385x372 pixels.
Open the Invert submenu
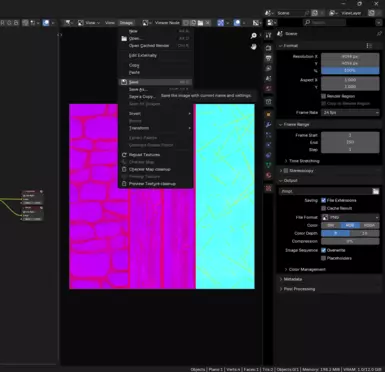(155, 114)
